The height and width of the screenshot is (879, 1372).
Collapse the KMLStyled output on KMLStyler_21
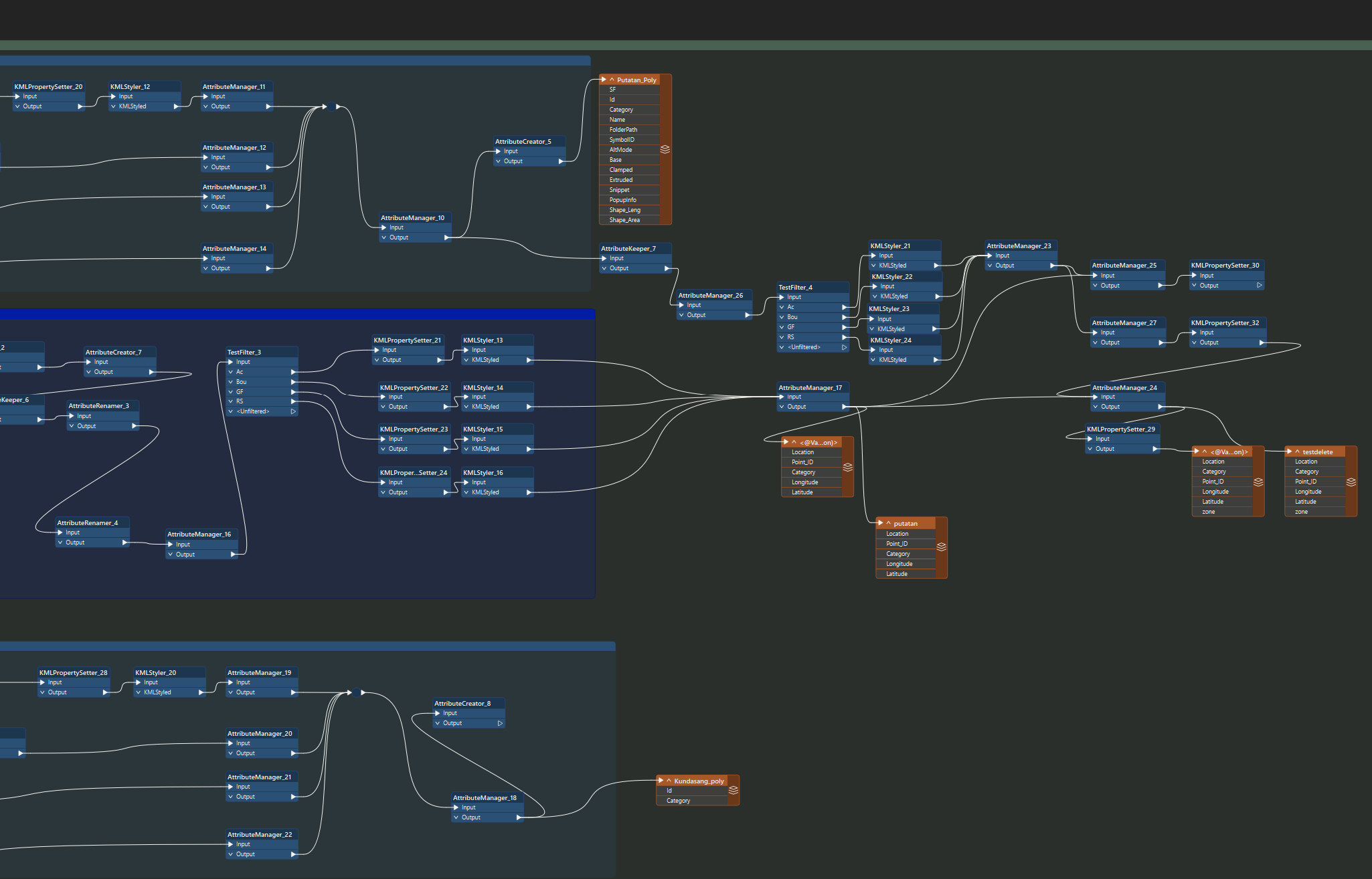pyautogui.click(x=873, y=265)
